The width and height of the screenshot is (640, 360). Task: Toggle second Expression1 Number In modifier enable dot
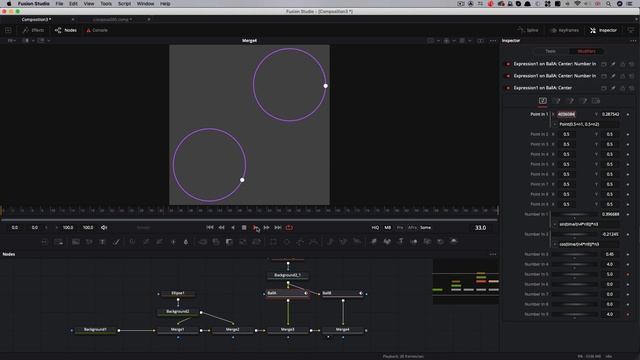click(x=508, y=76)
